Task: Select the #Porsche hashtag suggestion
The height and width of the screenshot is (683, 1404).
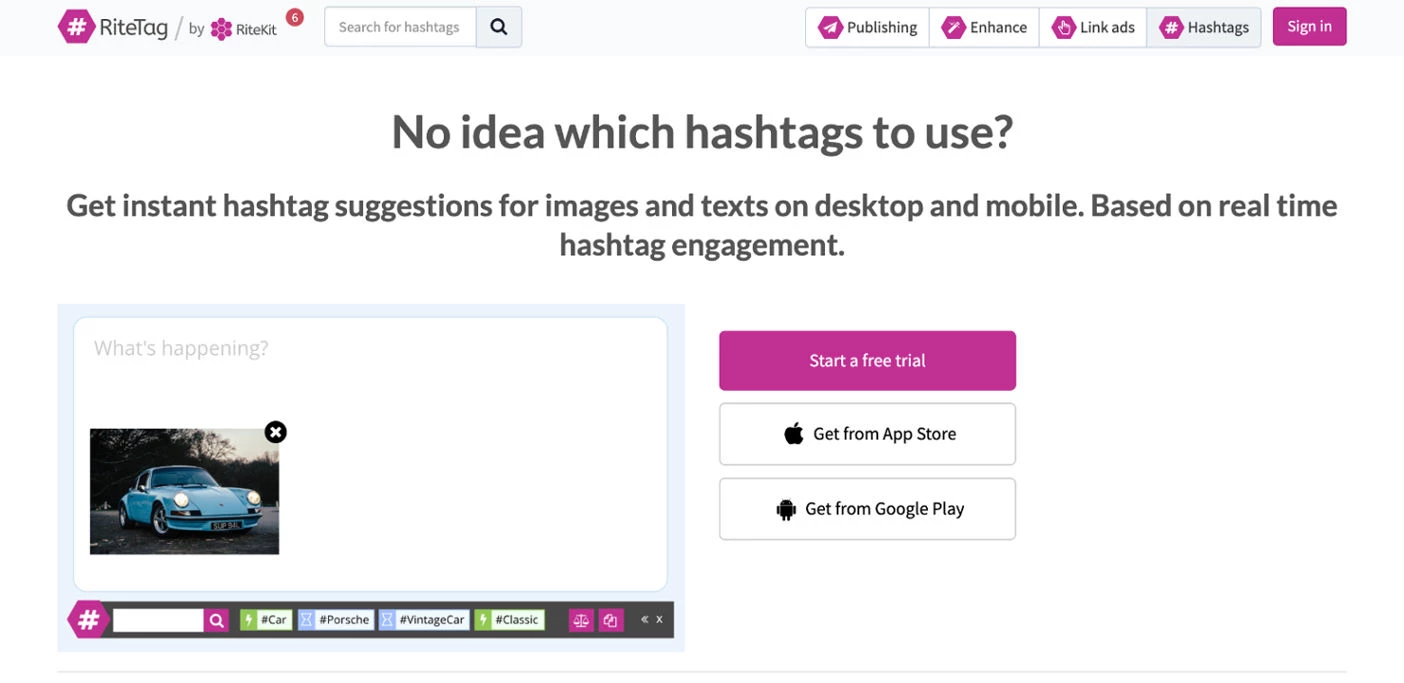Action: pyautogui.click(x=336, y=620)
